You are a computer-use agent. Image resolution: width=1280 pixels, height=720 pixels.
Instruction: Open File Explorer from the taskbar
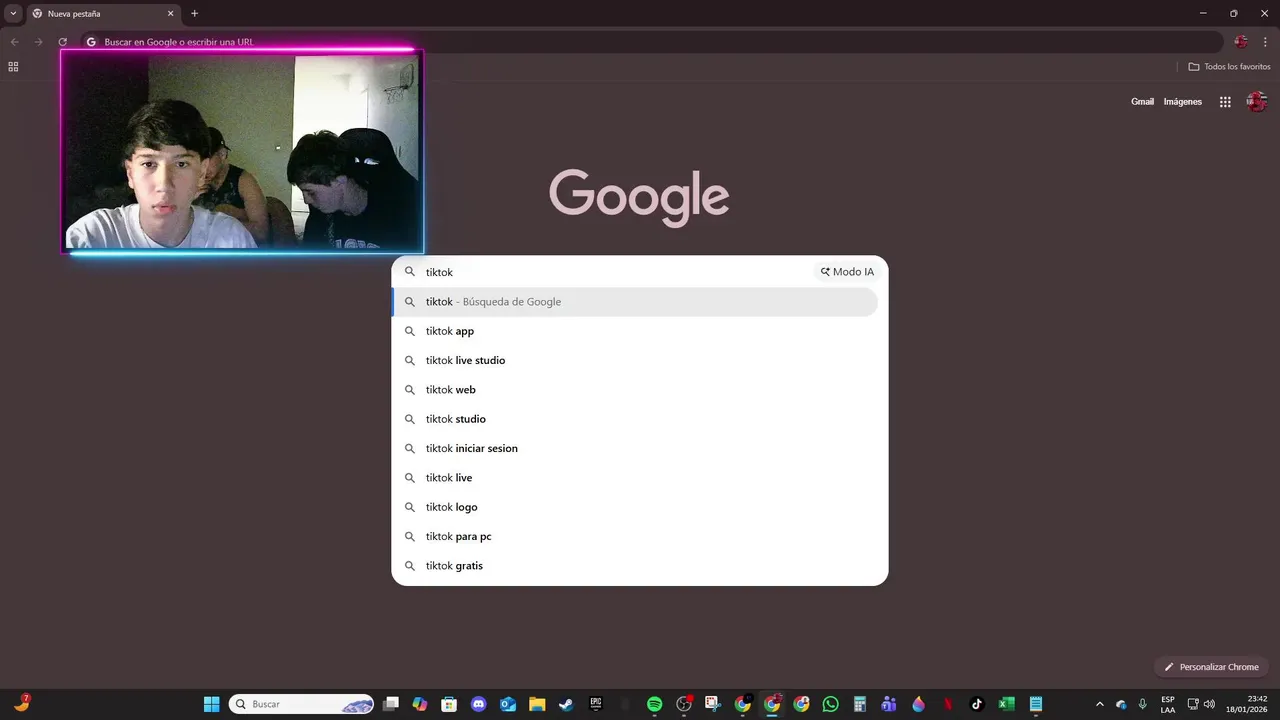click(x=537, y=704)
